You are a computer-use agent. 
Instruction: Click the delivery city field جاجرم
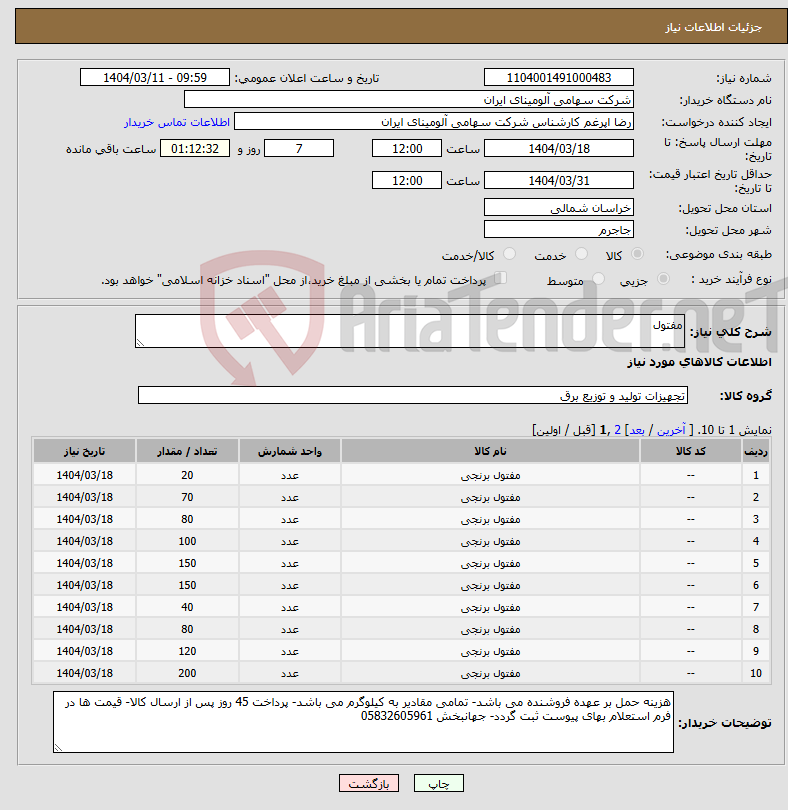[x=559, y=229]
